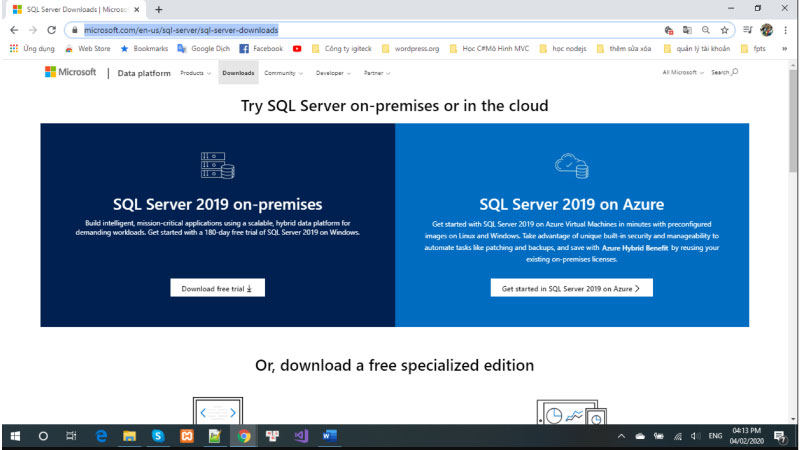Expand the All Microsoft dropdown
The width and height of the screenshot is (800, 450).
pyautogui.click(x=683, y=72)
